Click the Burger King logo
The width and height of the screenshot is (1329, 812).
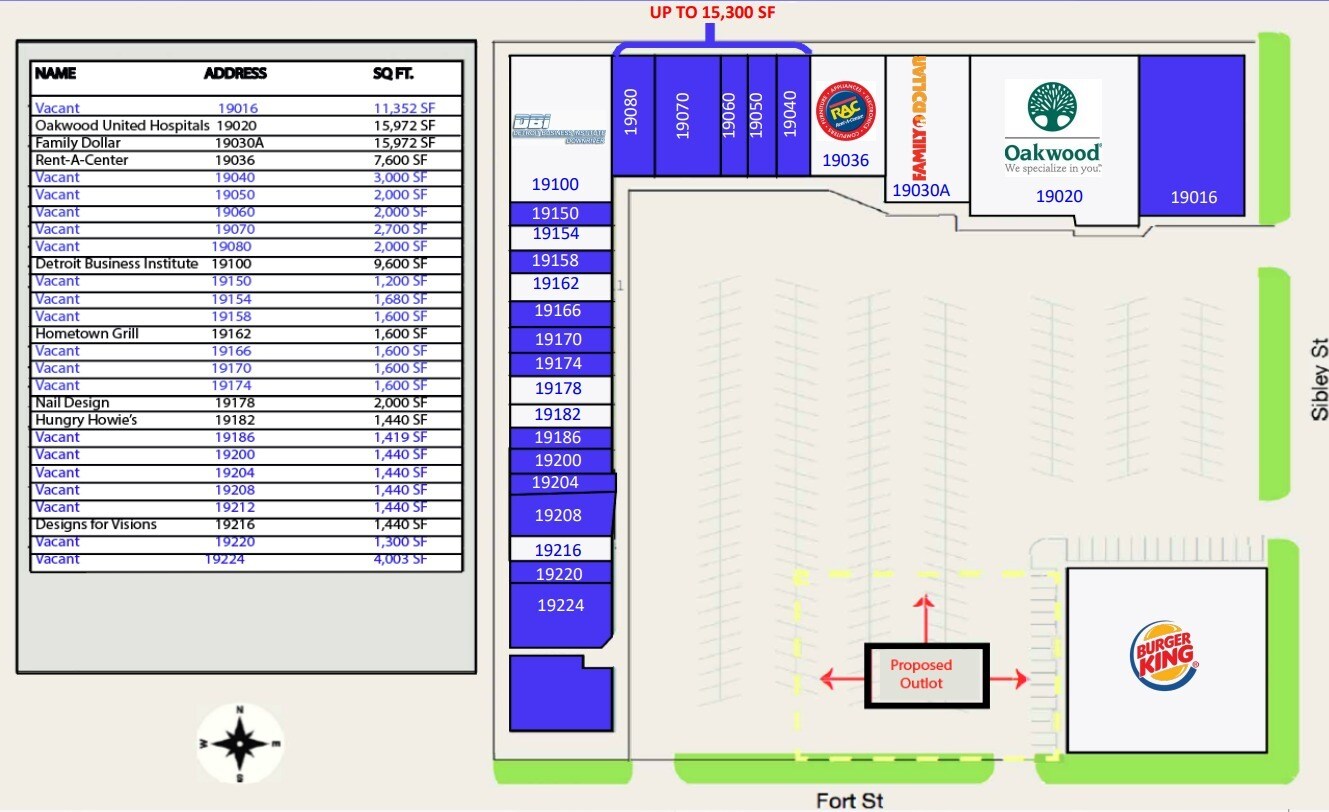[1164, 656]
